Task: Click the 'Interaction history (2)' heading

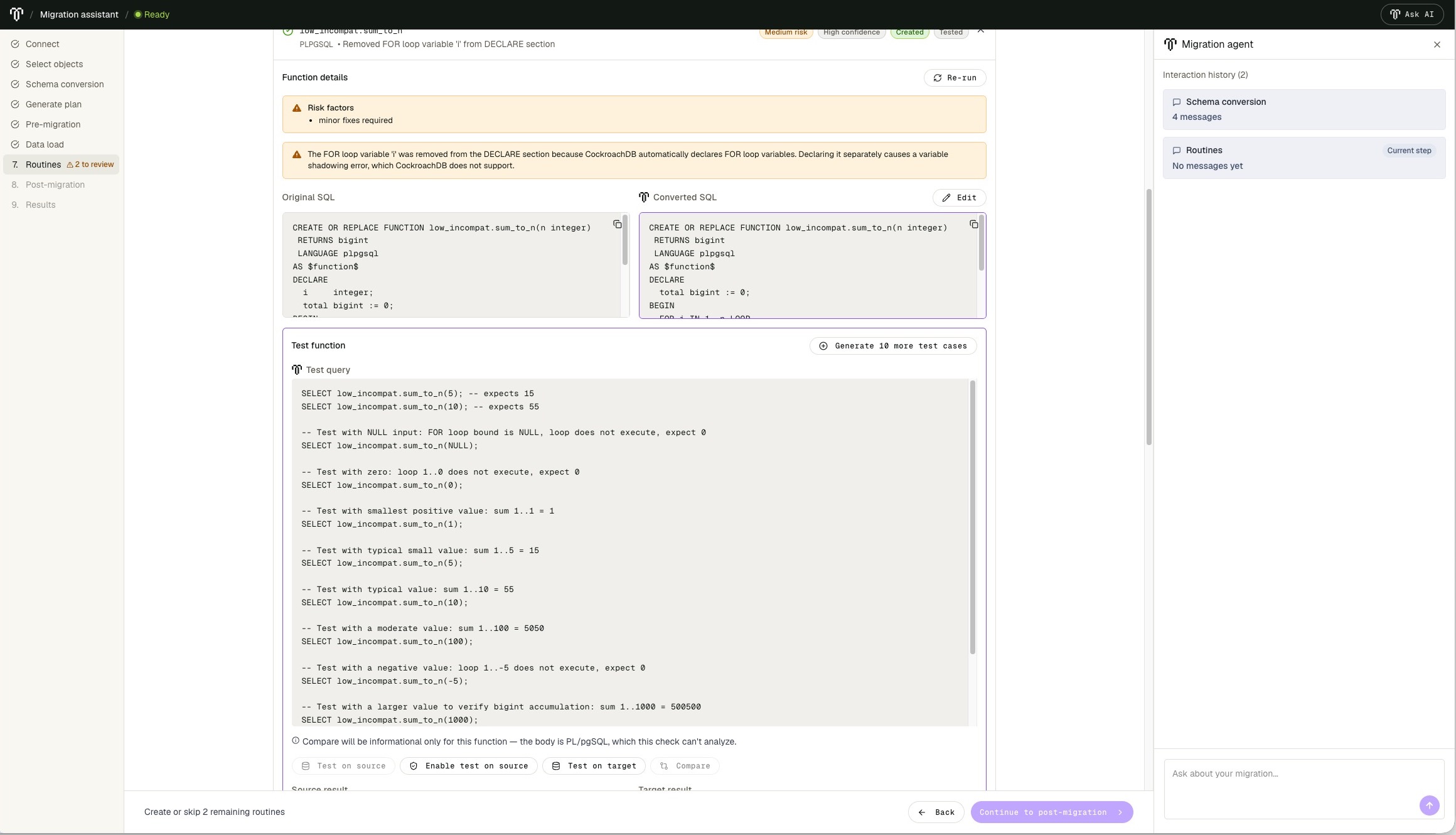Action: 1205,75
